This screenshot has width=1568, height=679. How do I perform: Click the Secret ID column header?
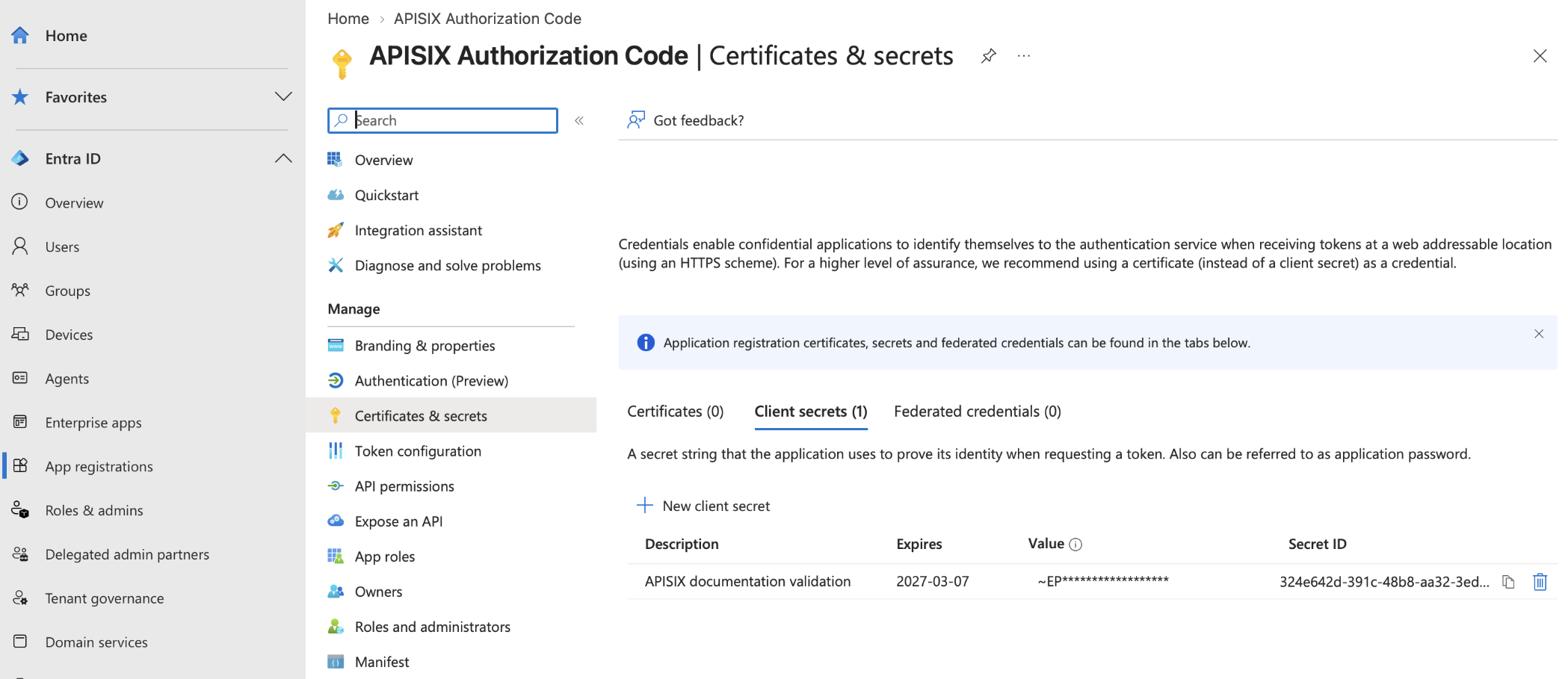click(1317, 544)
